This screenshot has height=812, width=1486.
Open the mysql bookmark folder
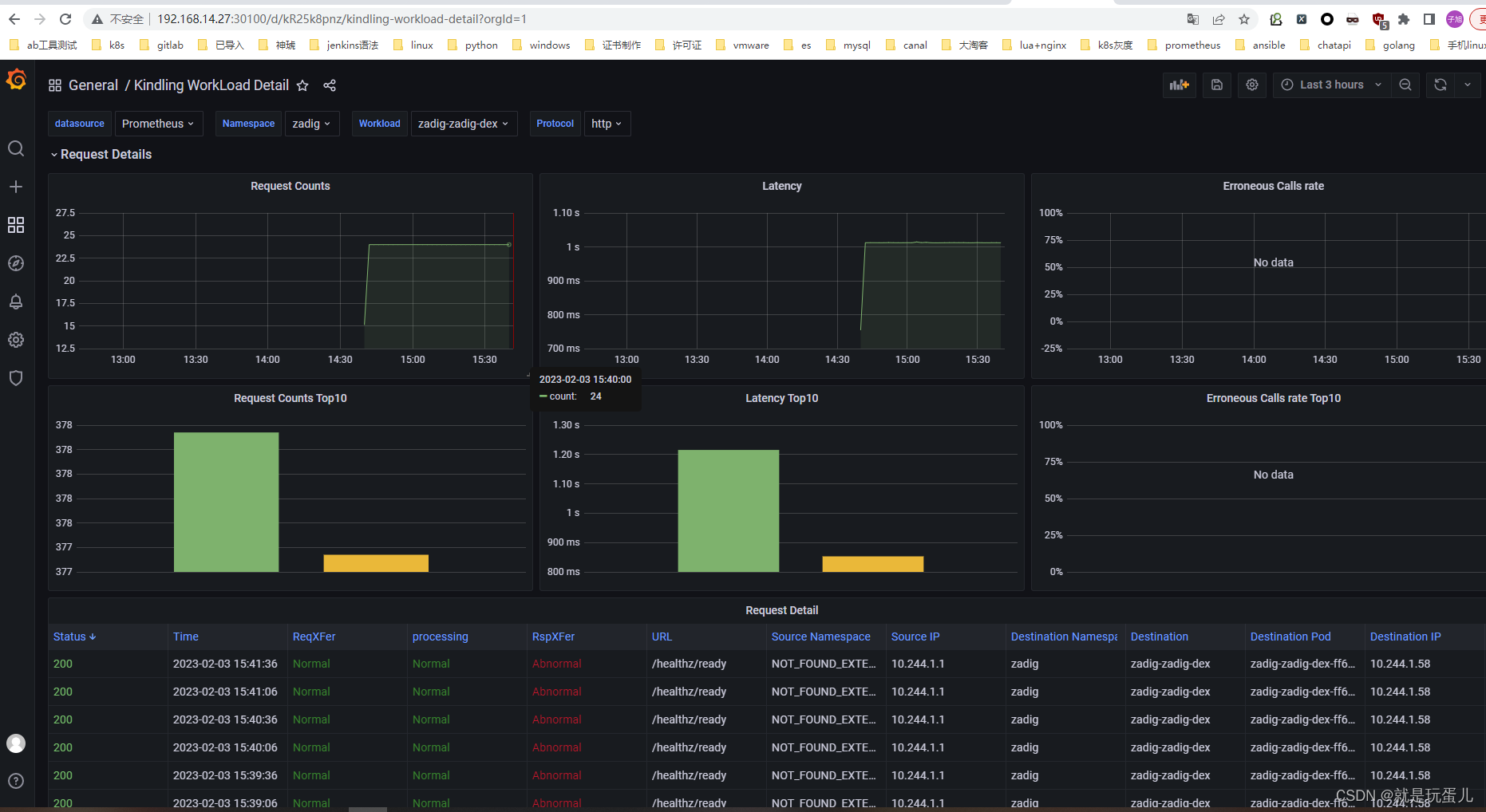849,45
